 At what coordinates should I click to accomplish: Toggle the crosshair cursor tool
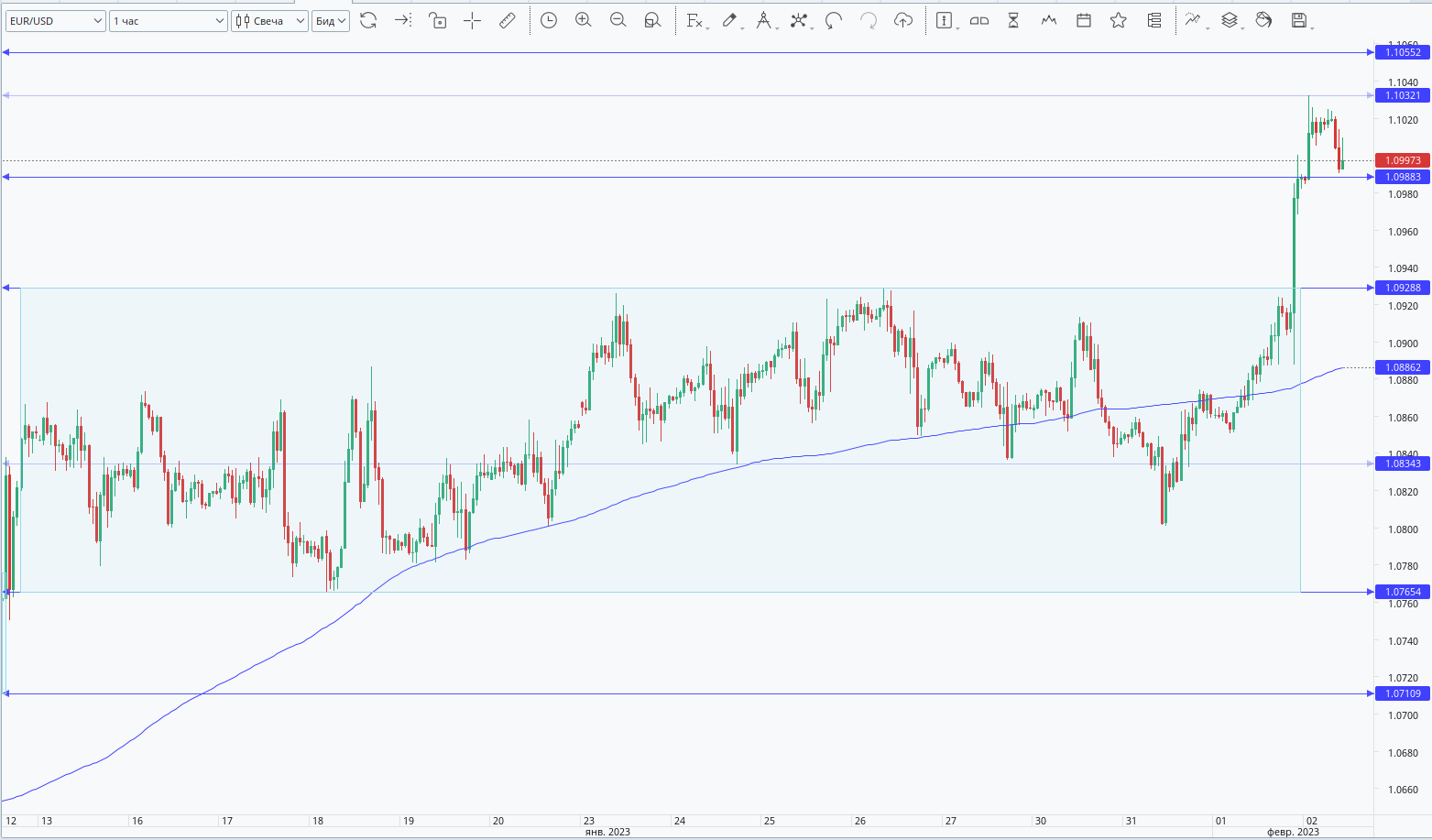pos(473,20)
